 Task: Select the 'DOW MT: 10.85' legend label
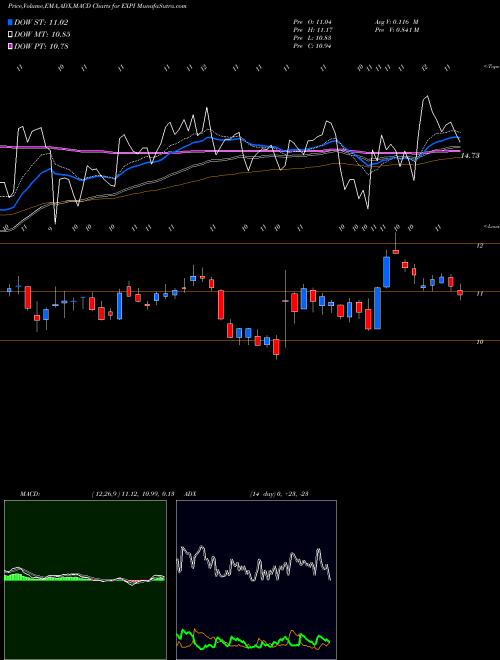(42, 35)
